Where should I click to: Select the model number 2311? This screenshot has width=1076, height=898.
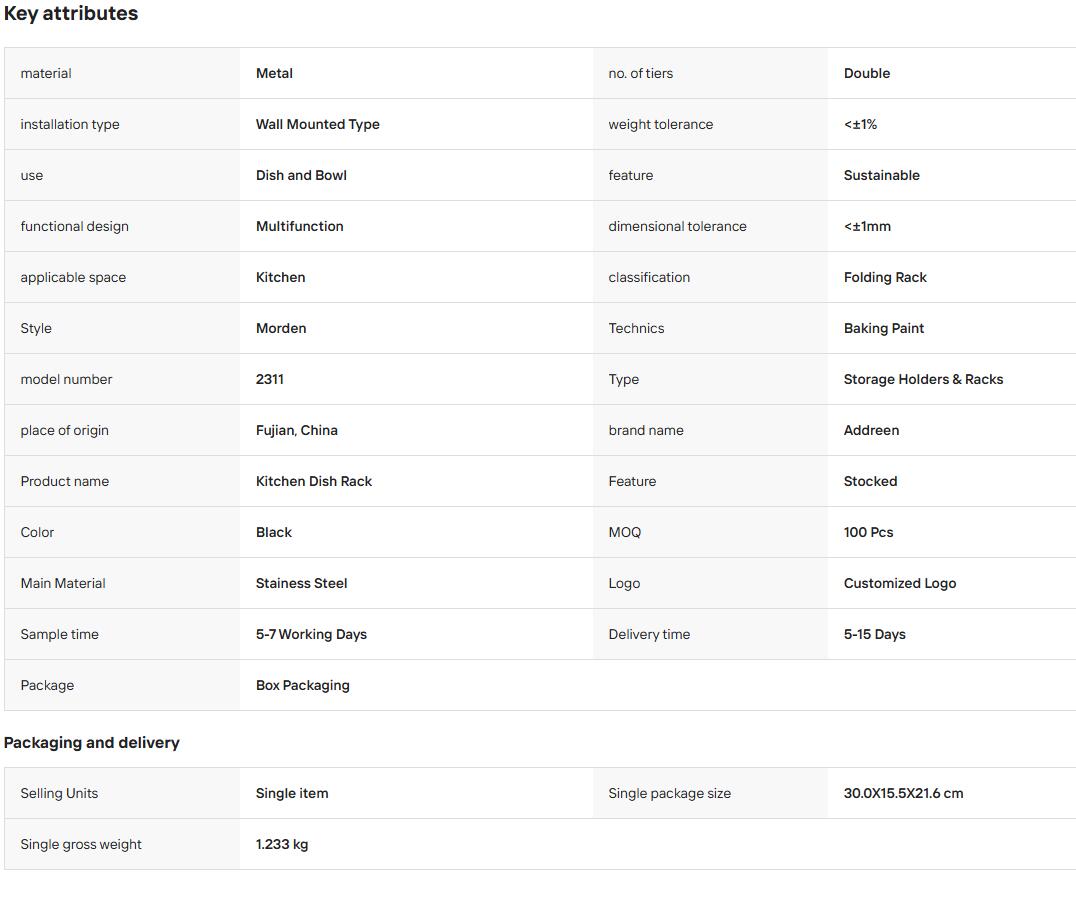pyautogui.click(x=269, y=379)
